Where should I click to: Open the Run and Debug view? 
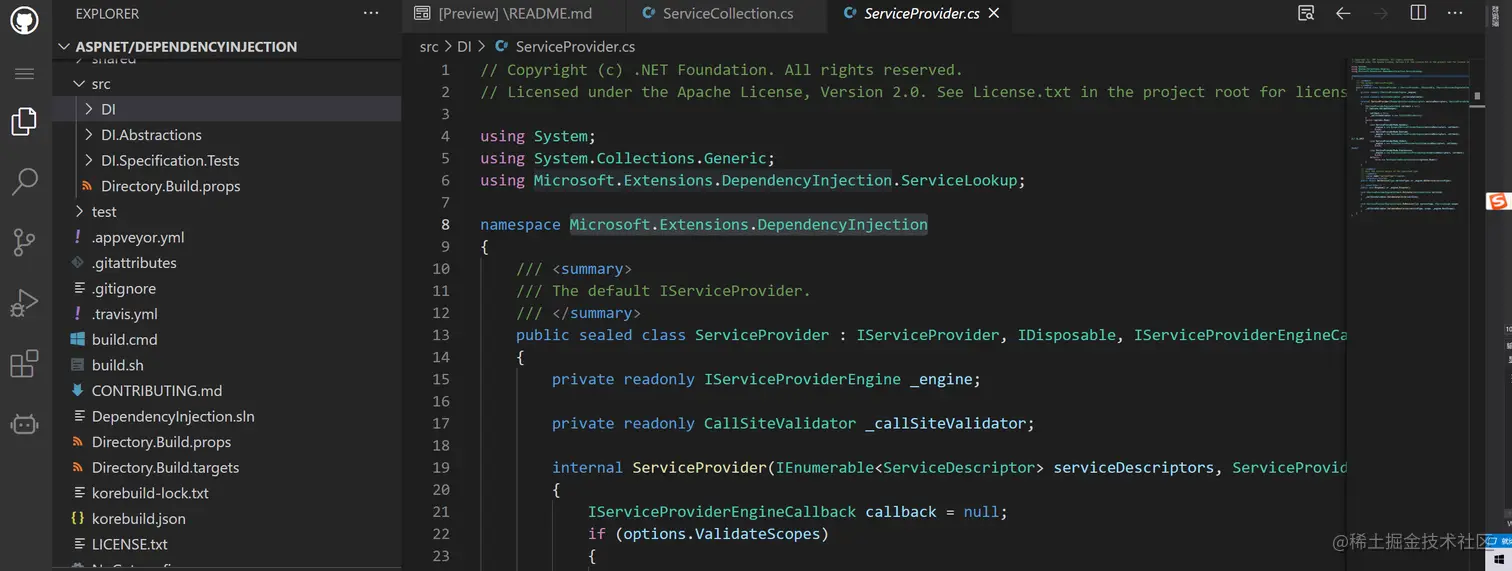pos(24,302)
